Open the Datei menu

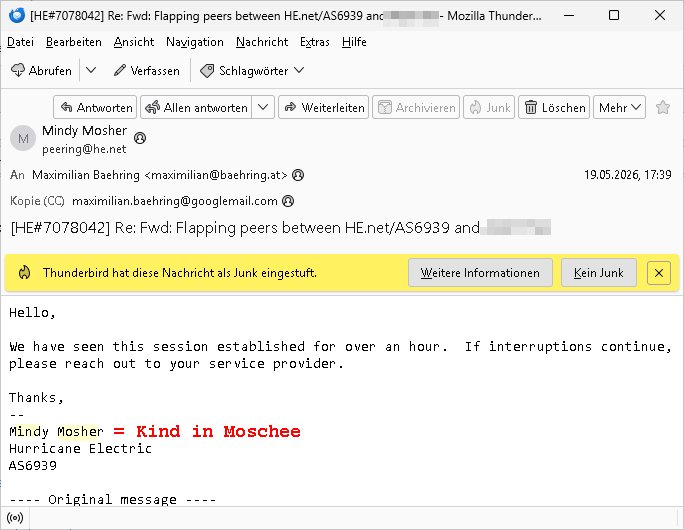[x=20, y=42]
